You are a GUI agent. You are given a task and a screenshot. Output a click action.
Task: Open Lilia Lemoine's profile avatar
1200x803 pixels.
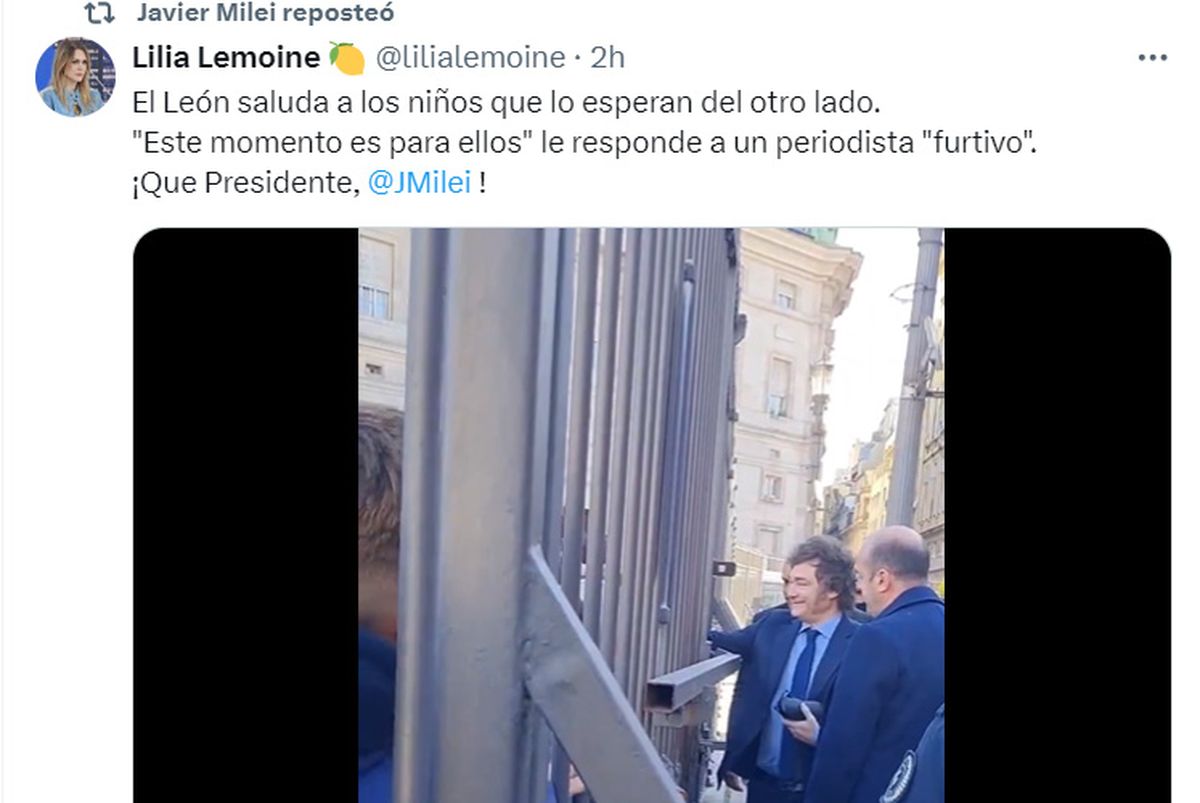[x=75, y=77]
